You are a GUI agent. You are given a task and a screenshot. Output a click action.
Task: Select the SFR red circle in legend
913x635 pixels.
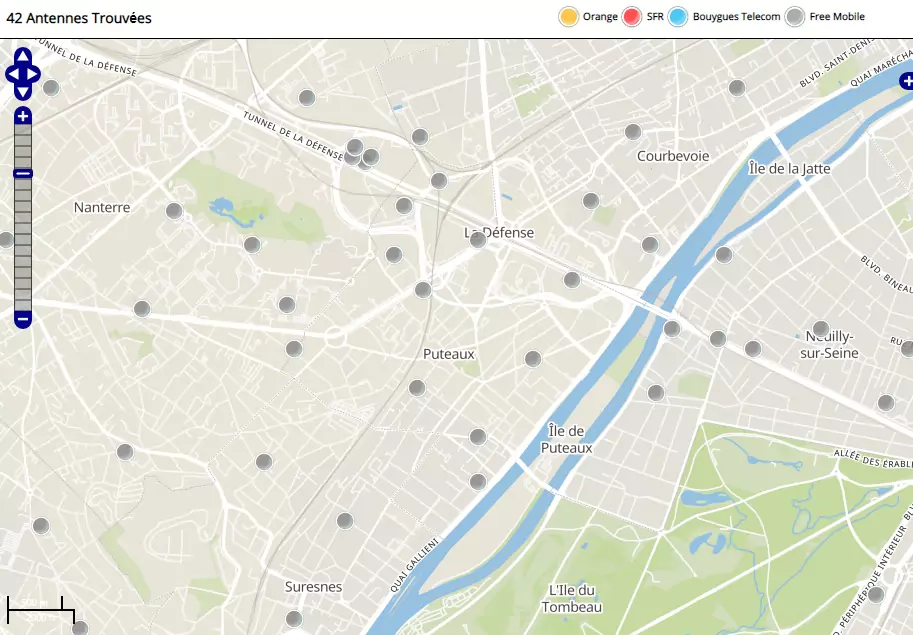pos(632,17)
